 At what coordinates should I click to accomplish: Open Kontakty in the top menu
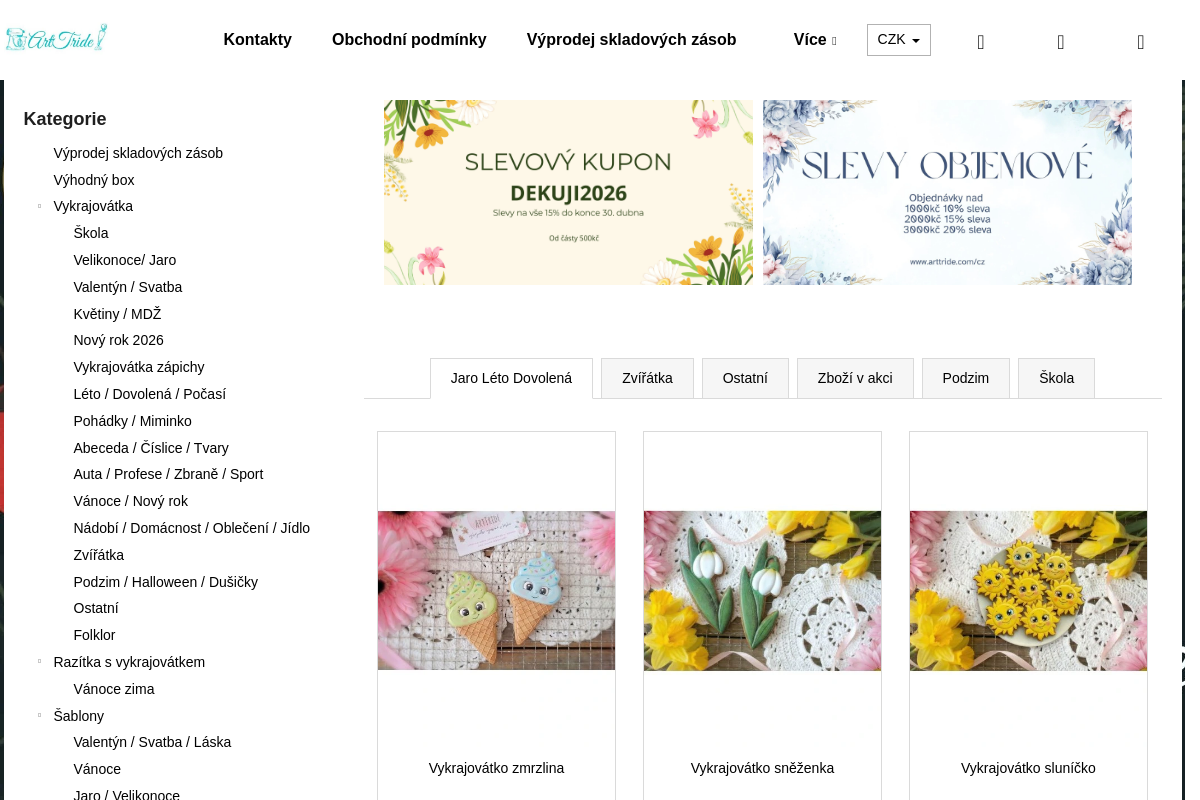point(258,40)
